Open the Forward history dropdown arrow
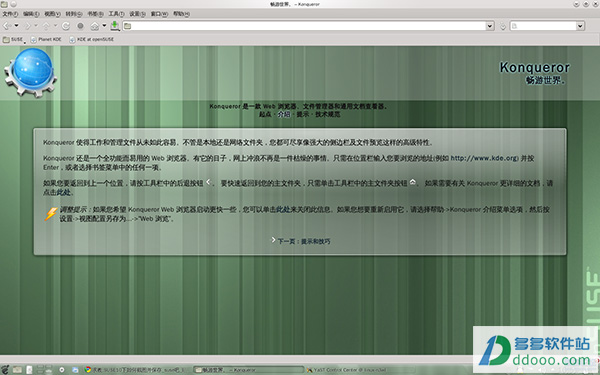Viewport: 600px width, 375px height. [36, 26]
